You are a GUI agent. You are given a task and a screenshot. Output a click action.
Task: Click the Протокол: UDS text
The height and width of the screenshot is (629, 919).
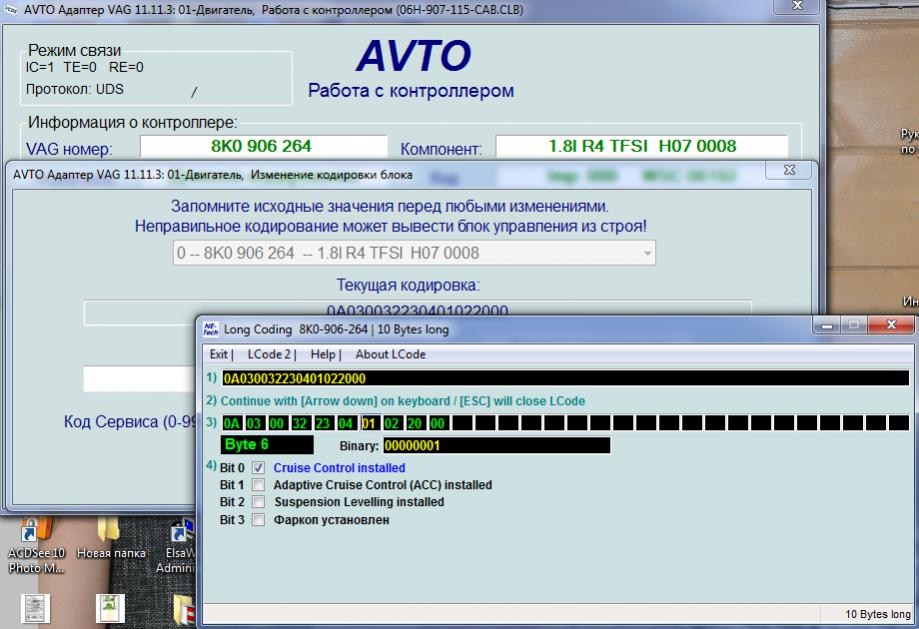(74, 89)
